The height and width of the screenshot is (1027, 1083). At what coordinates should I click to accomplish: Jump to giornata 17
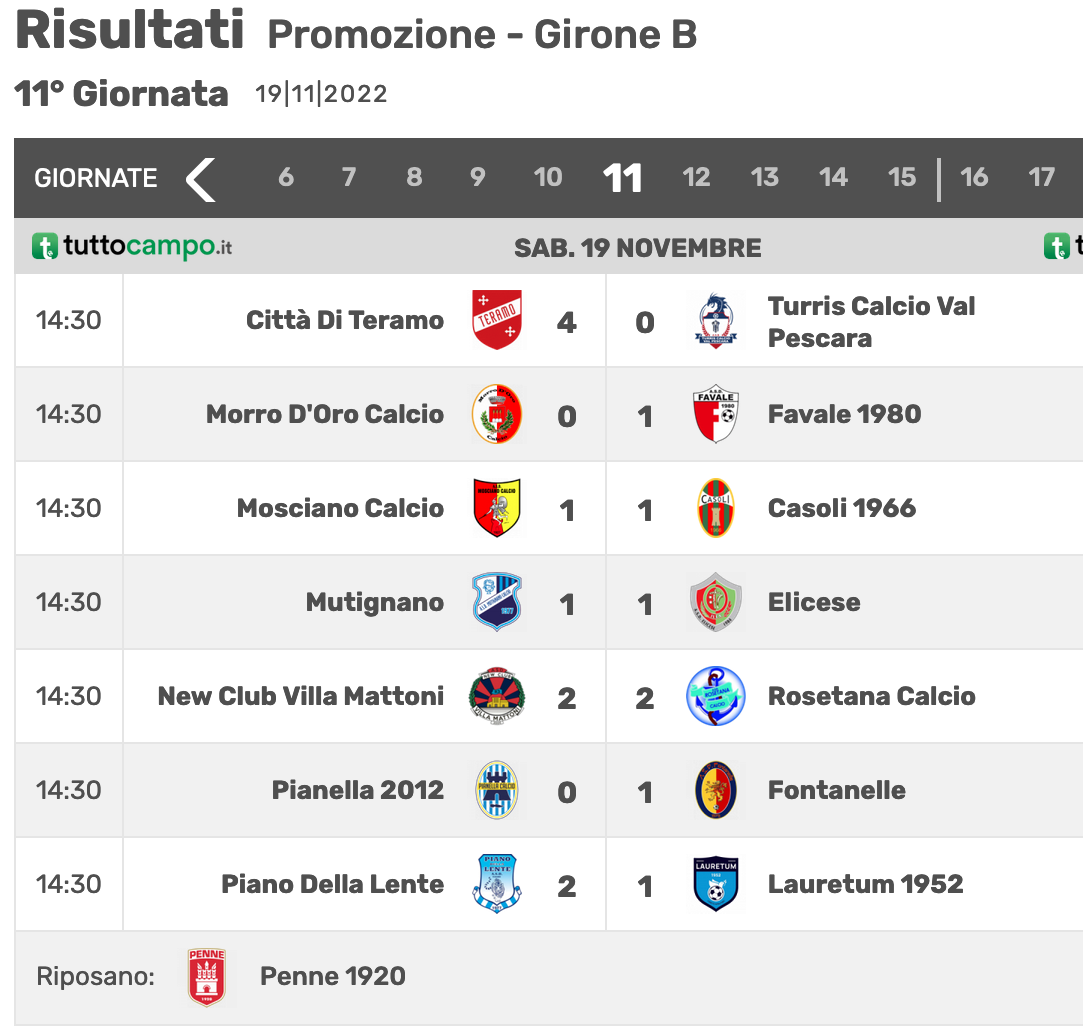point(1041,177)
